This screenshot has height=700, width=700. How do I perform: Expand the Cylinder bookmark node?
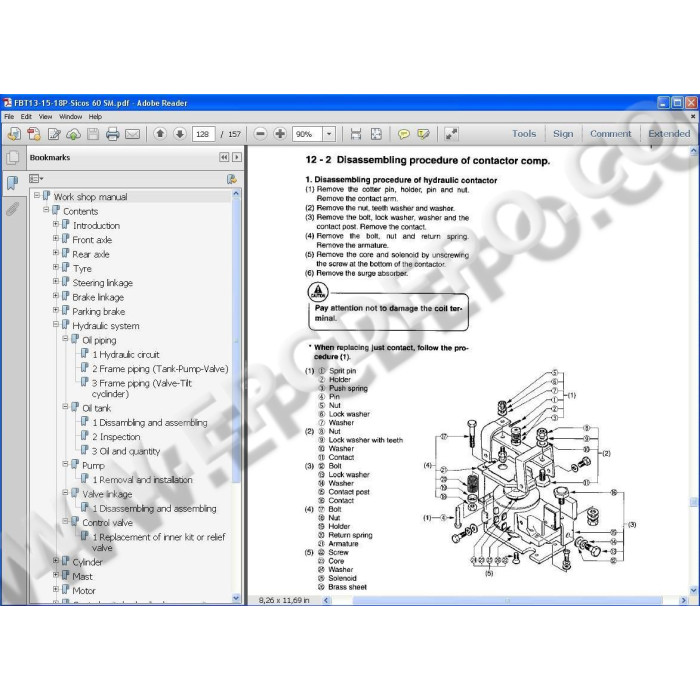pos(56,560)
